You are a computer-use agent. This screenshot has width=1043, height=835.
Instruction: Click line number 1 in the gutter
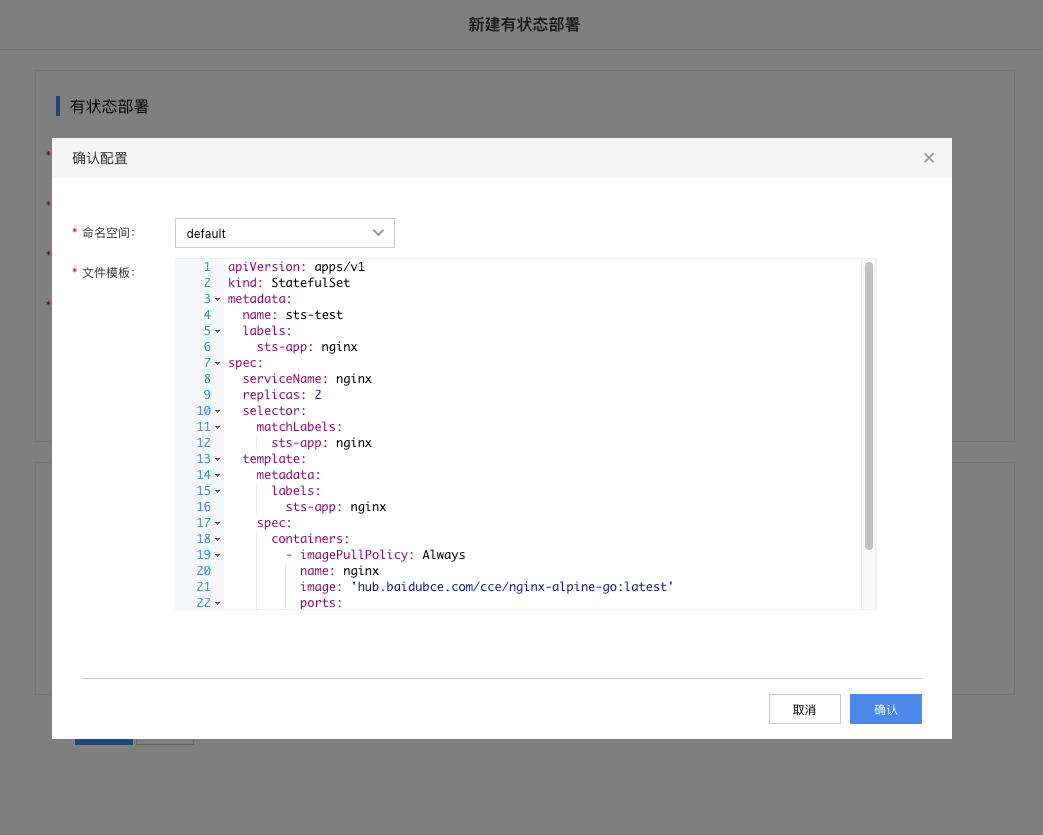coord(207,267)
